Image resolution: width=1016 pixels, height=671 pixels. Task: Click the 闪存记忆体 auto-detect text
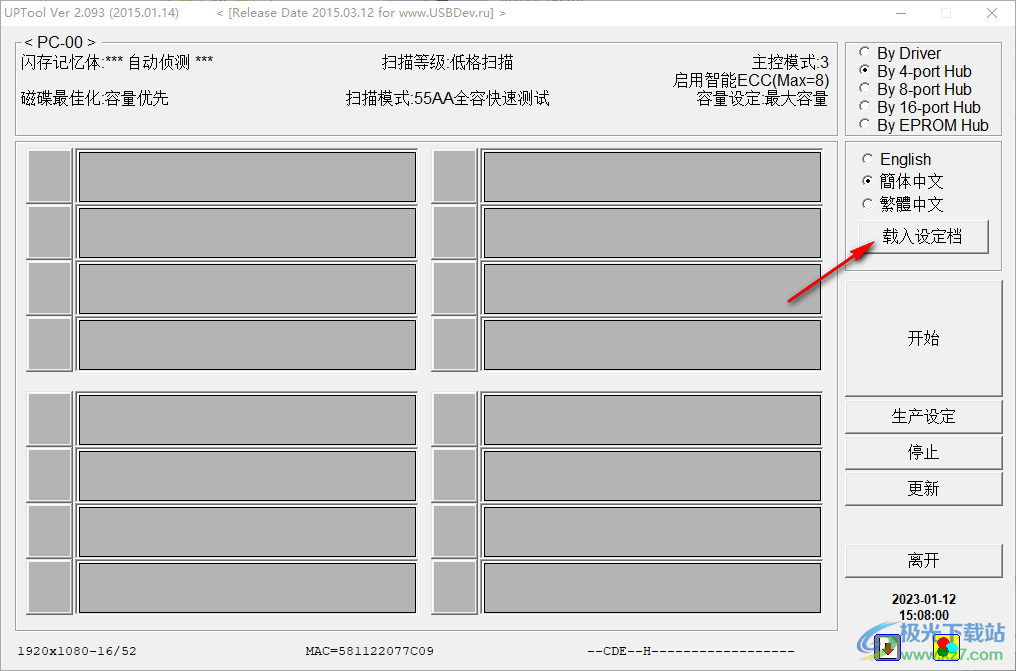click(117, 62)
